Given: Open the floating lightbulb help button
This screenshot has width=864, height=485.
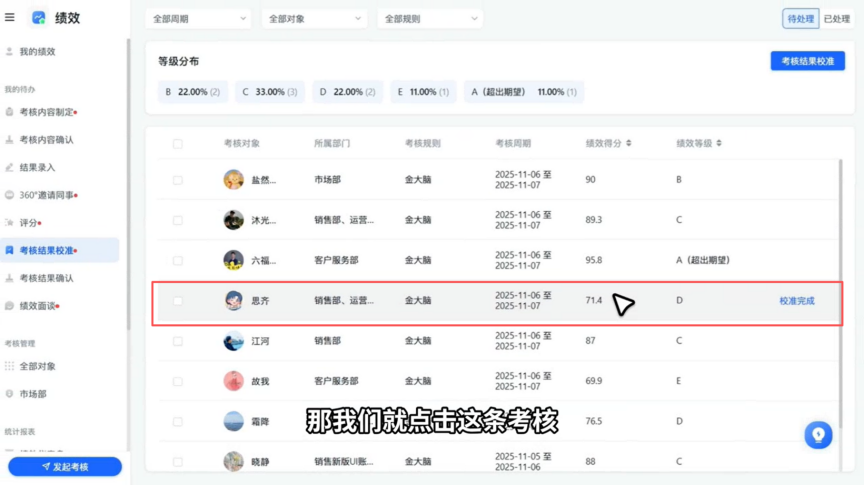Looking at the screenshot, I should tap(818, 435).
